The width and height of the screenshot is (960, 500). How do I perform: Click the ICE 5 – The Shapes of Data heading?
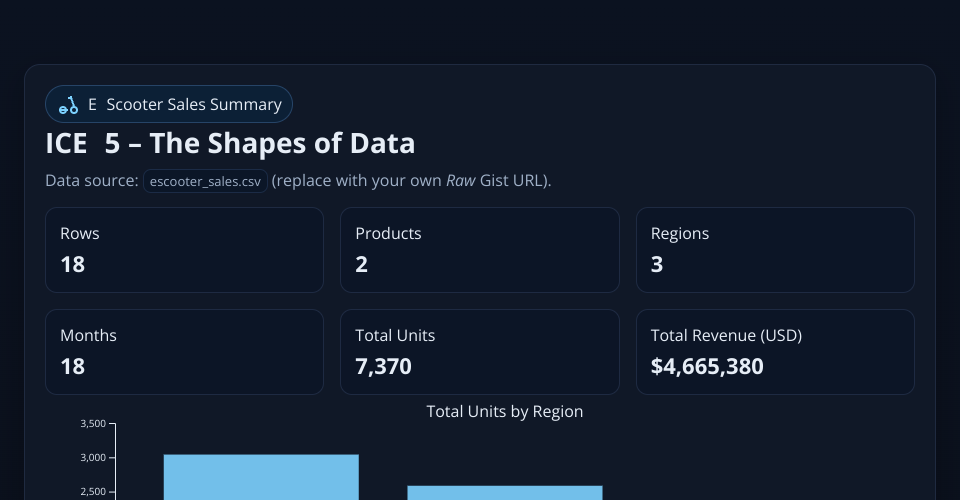tap(230, 144)
